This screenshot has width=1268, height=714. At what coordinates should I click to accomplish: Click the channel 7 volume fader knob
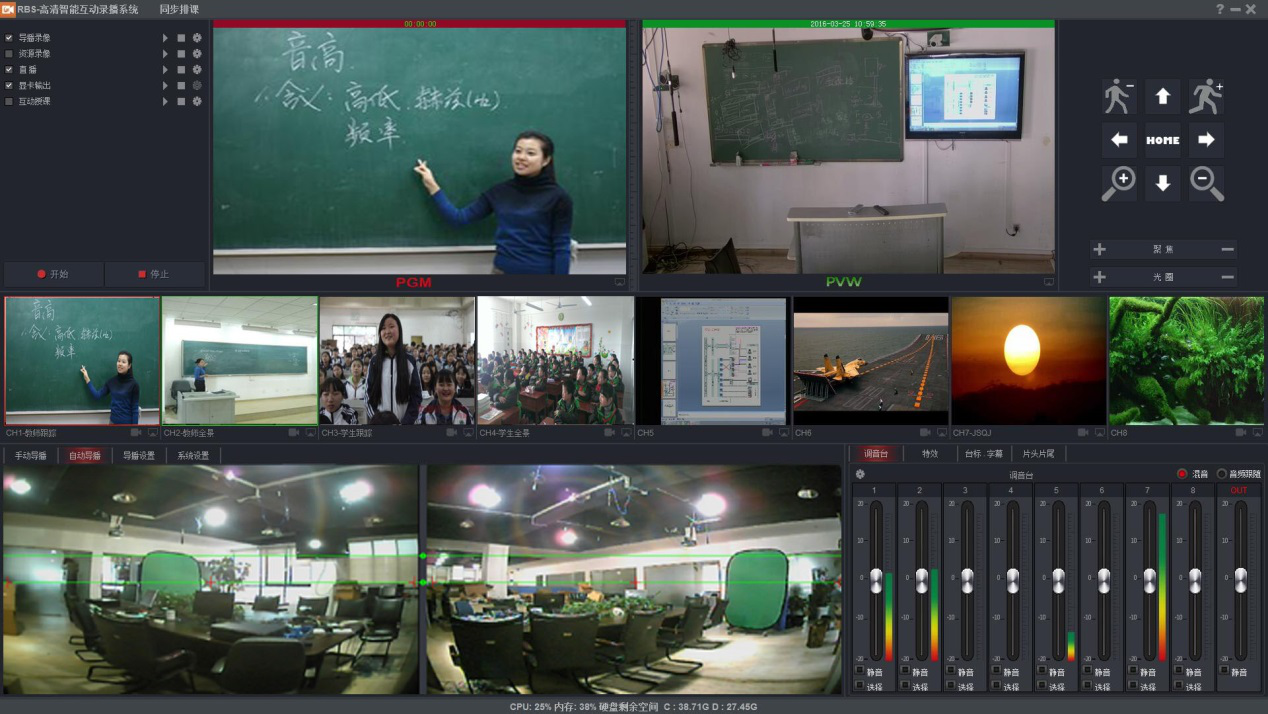(1149, 579)
